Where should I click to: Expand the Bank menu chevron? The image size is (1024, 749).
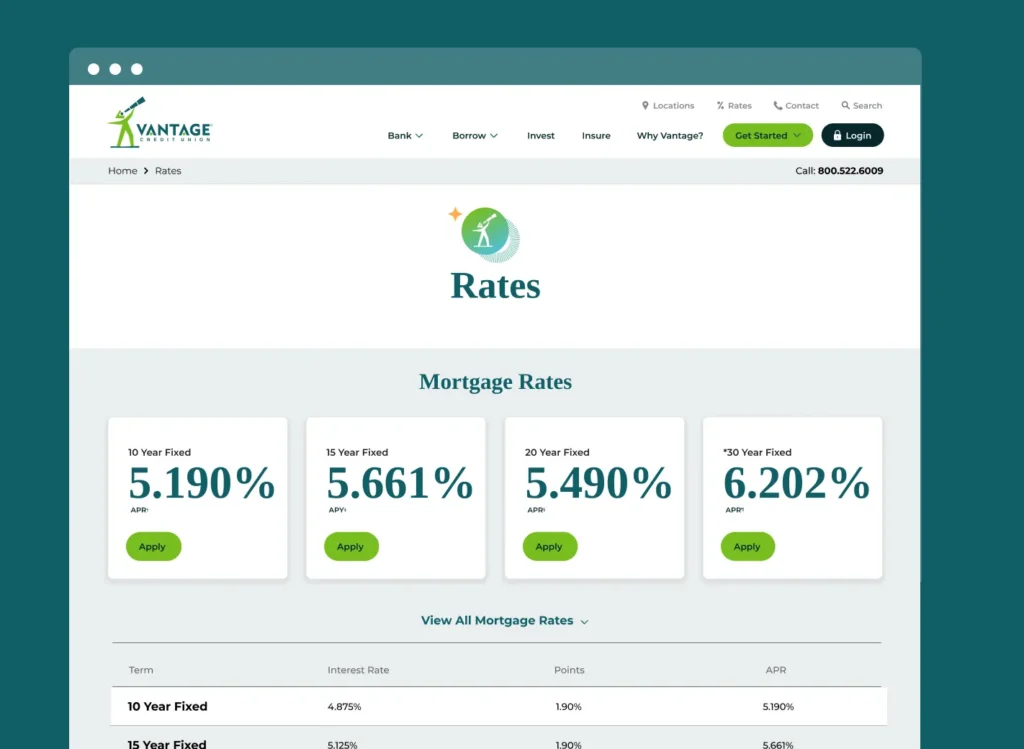(419, 136)
